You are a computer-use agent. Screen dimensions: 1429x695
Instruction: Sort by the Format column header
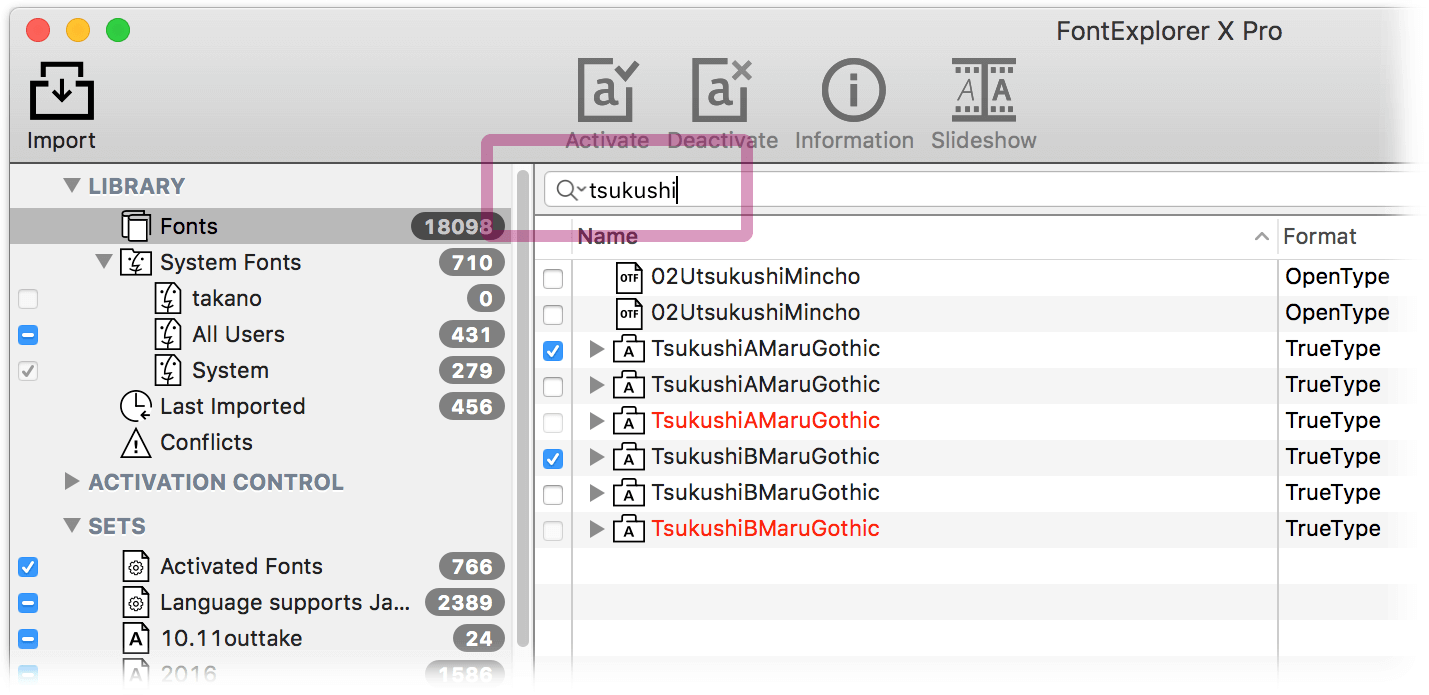pos(1320,237)
